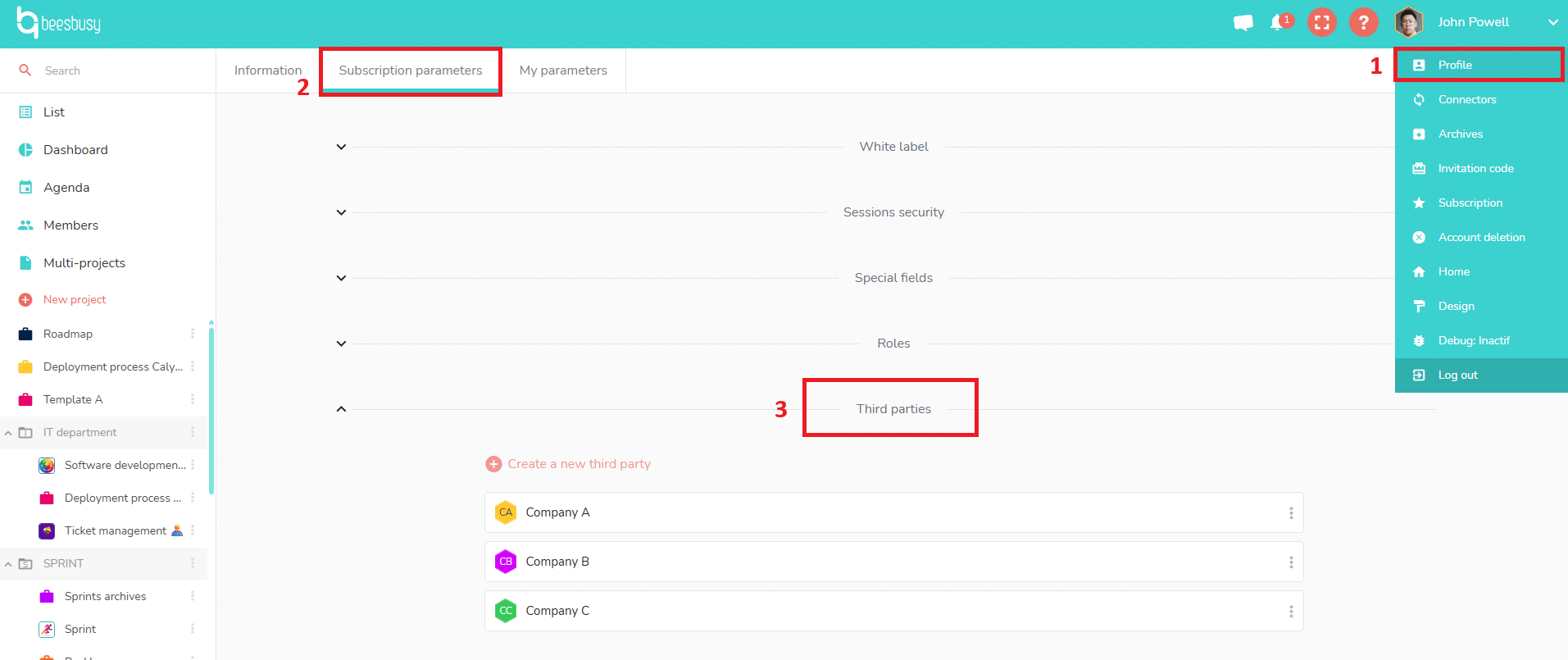Toggle fullscreen mode icon

(x=1321, y=23)
